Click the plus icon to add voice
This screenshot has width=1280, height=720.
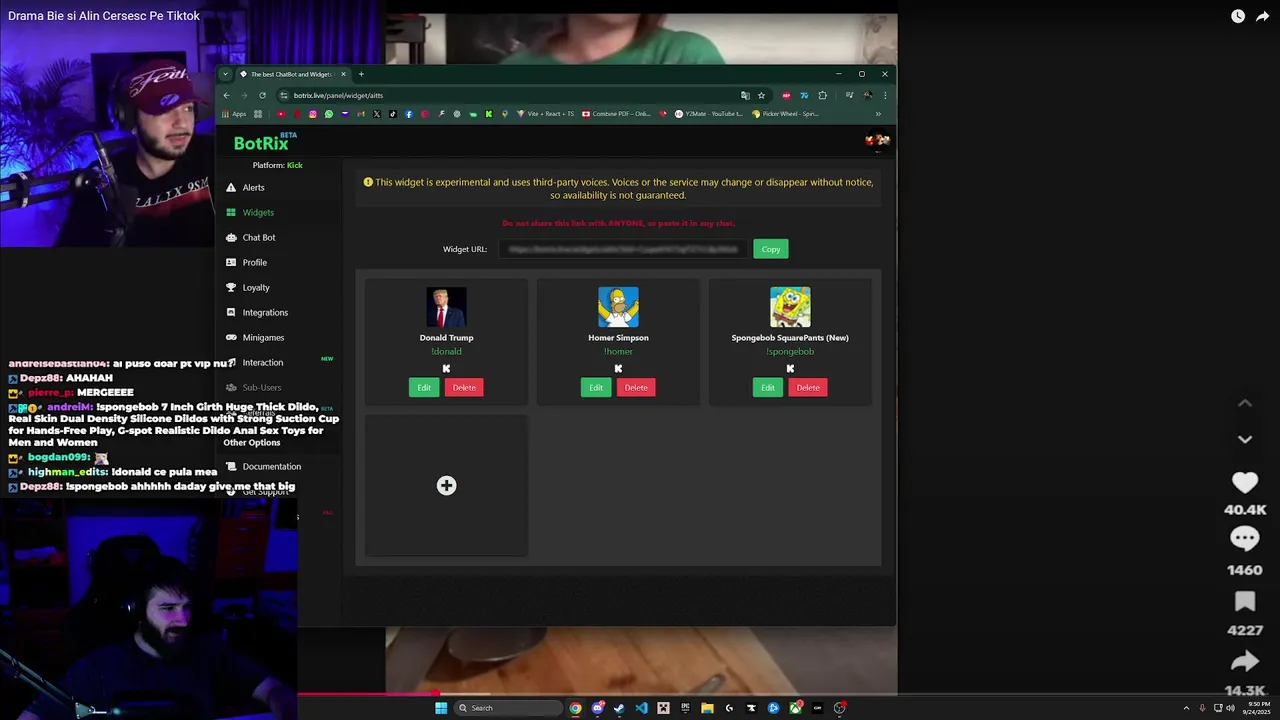pyautogui.click(x=446, y=485)
